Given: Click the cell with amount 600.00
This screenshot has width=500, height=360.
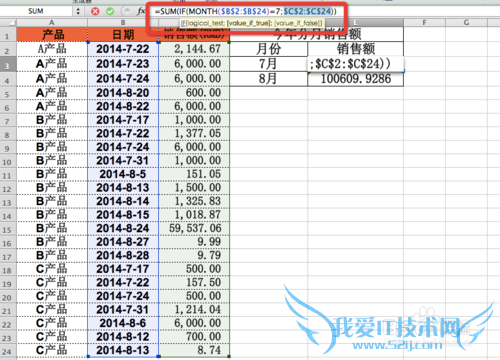Looking at the screenshot, I should coord(194,93).
